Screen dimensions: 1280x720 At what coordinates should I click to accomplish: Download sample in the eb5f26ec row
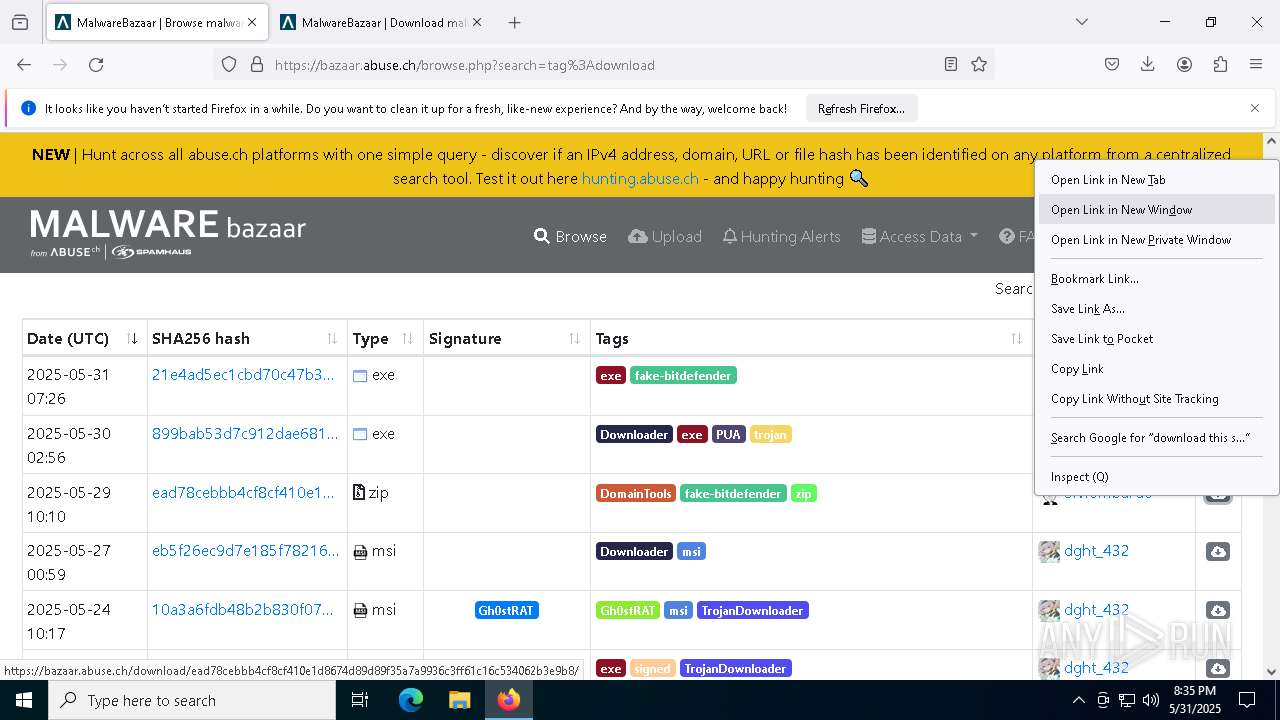[x=1217, y=552]
